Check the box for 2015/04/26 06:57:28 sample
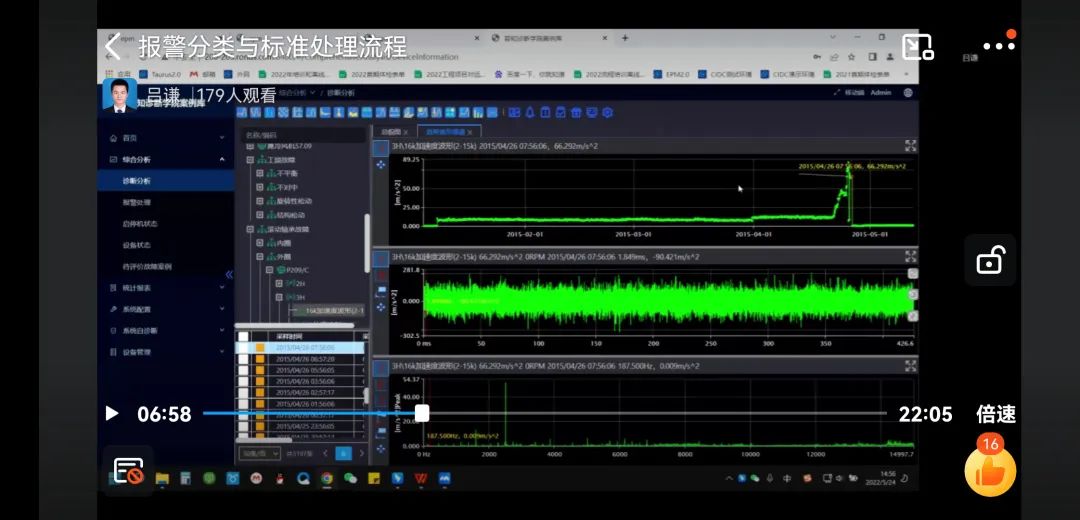The image size is (1080, 520). point(243,359)
